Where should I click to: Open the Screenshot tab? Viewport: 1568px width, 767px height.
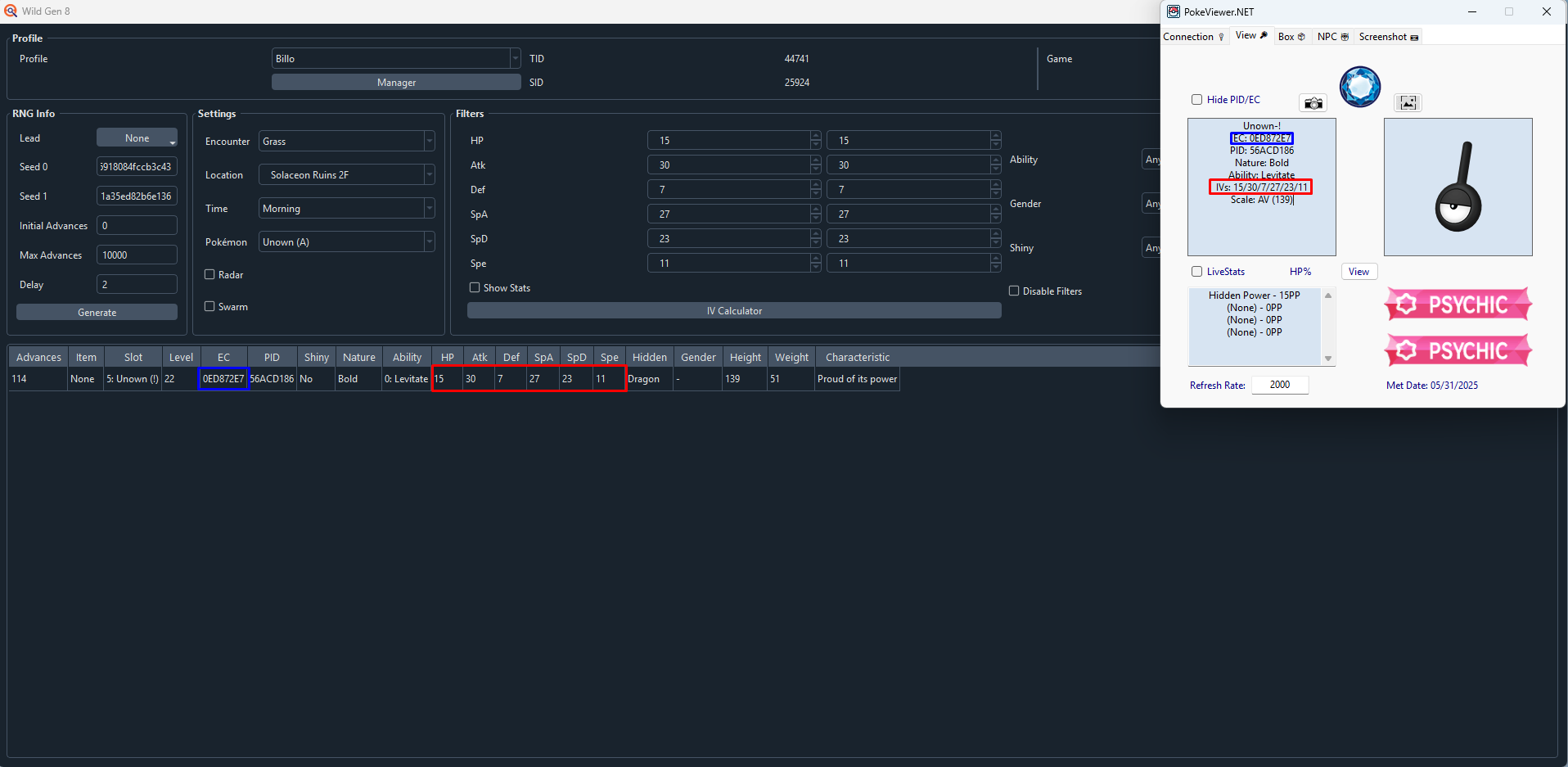1389,37
